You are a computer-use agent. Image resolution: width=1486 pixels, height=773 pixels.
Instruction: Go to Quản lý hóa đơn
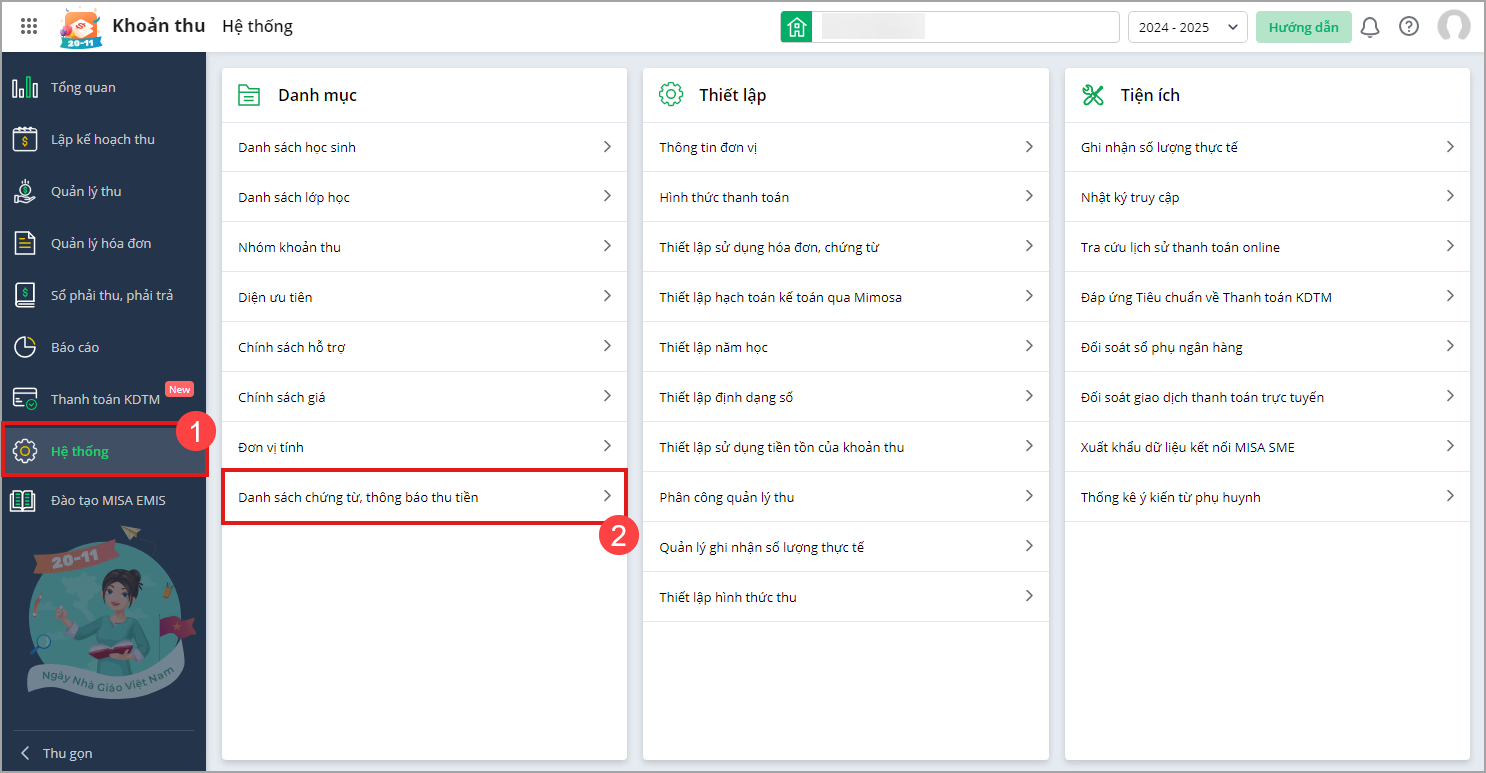[x=101, y=244]
